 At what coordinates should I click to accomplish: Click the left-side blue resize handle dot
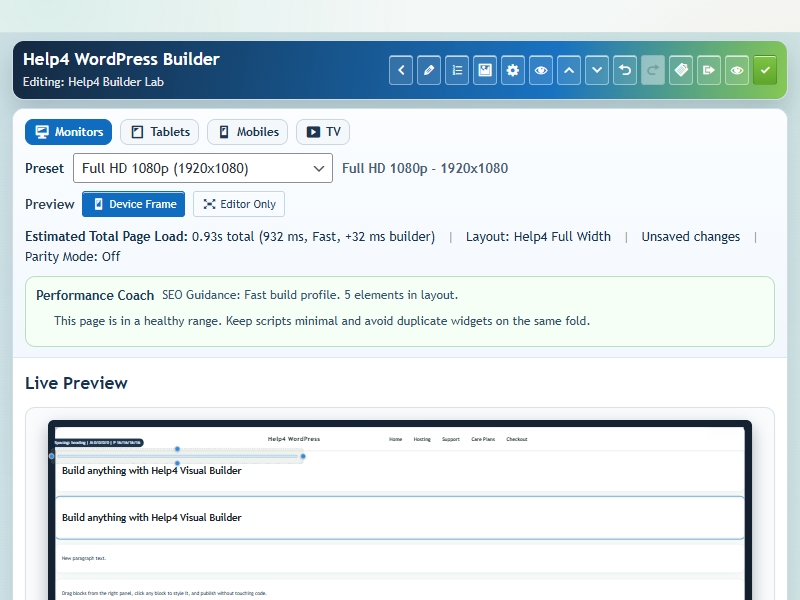(52, 456)
